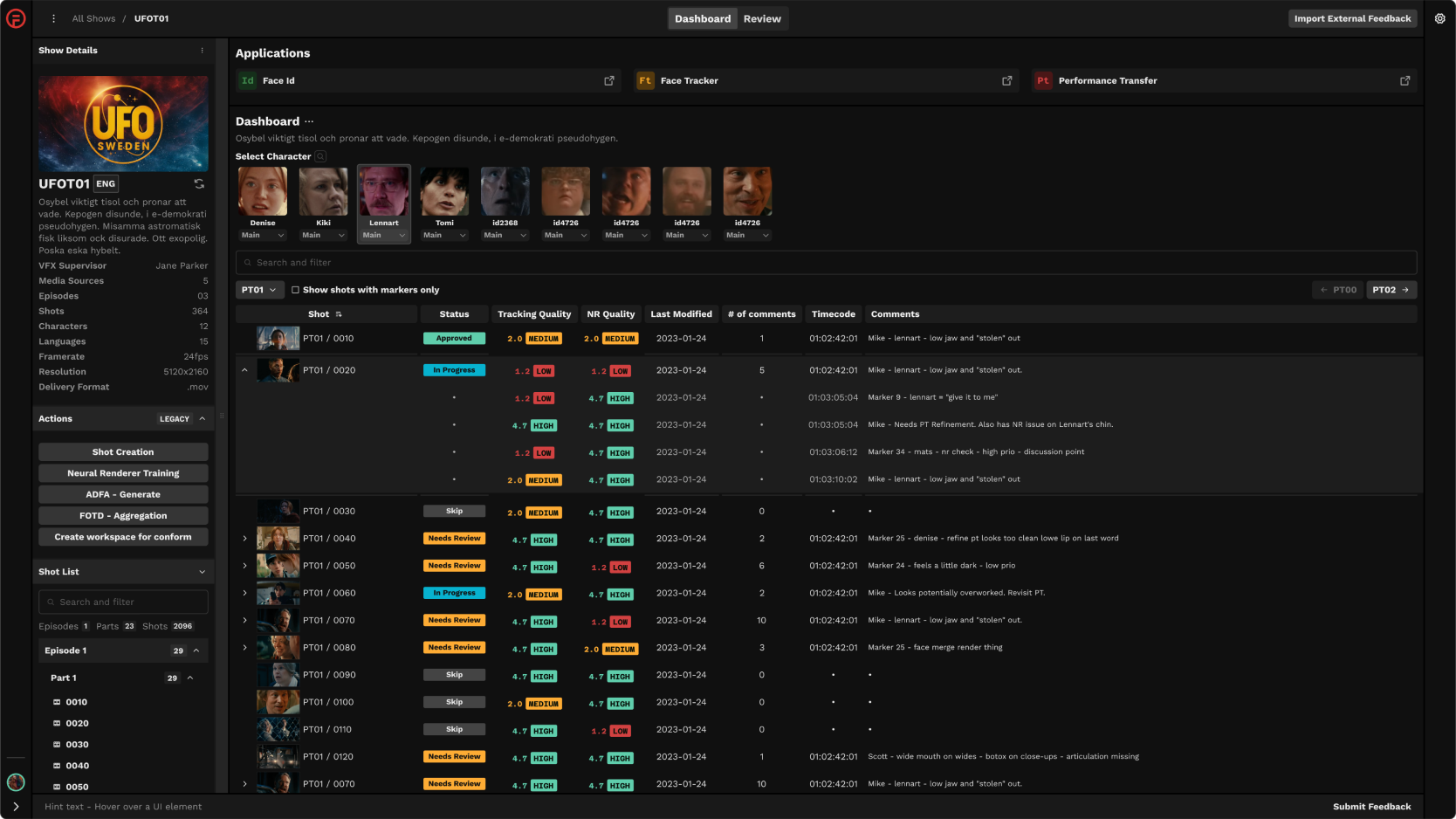Open Performance Transfer external link icon

(x=1404, y=80)
